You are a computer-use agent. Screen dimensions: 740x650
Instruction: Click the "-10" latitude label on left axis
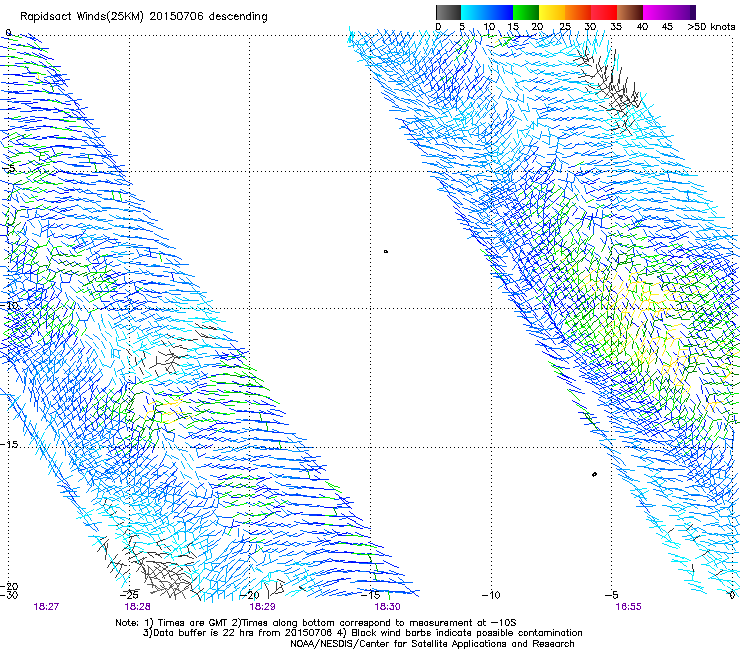(x=9, y=306)
